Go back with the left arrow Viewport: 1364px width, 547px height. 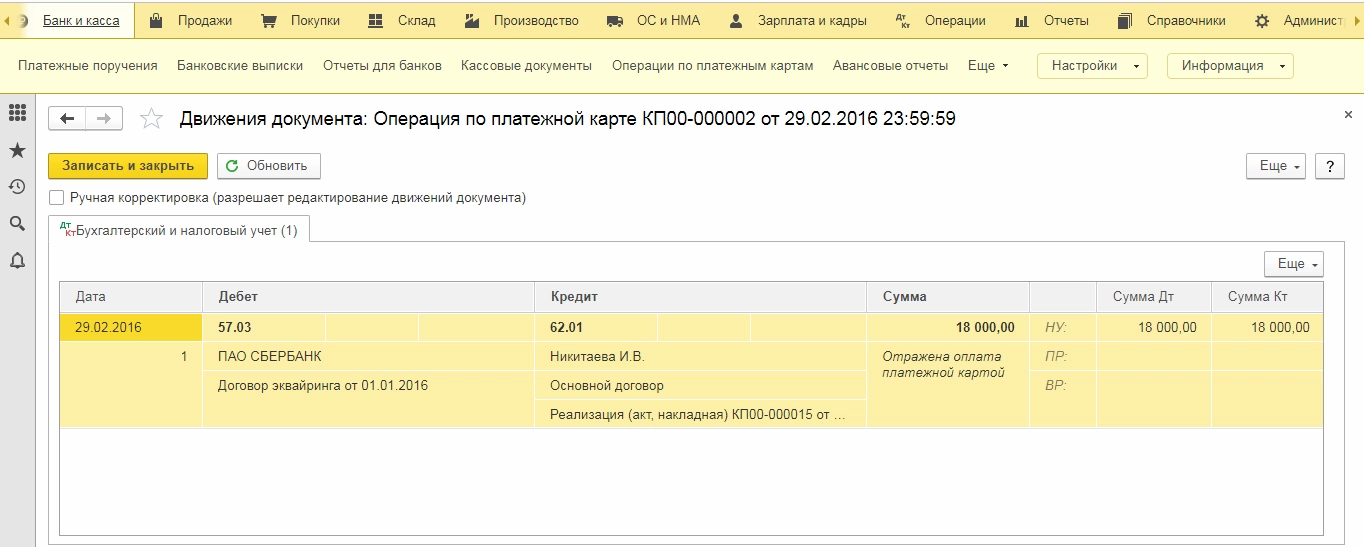(67, 118)
